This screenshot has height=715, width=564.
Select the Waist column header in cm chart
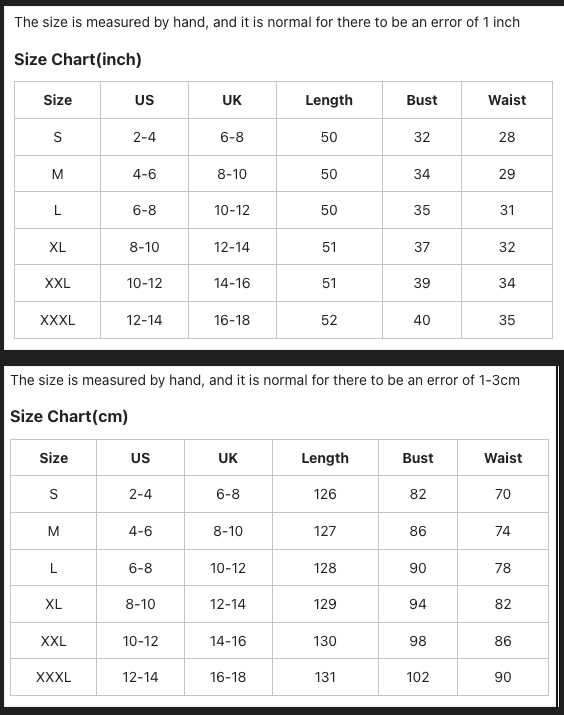[x=503, y=458]
